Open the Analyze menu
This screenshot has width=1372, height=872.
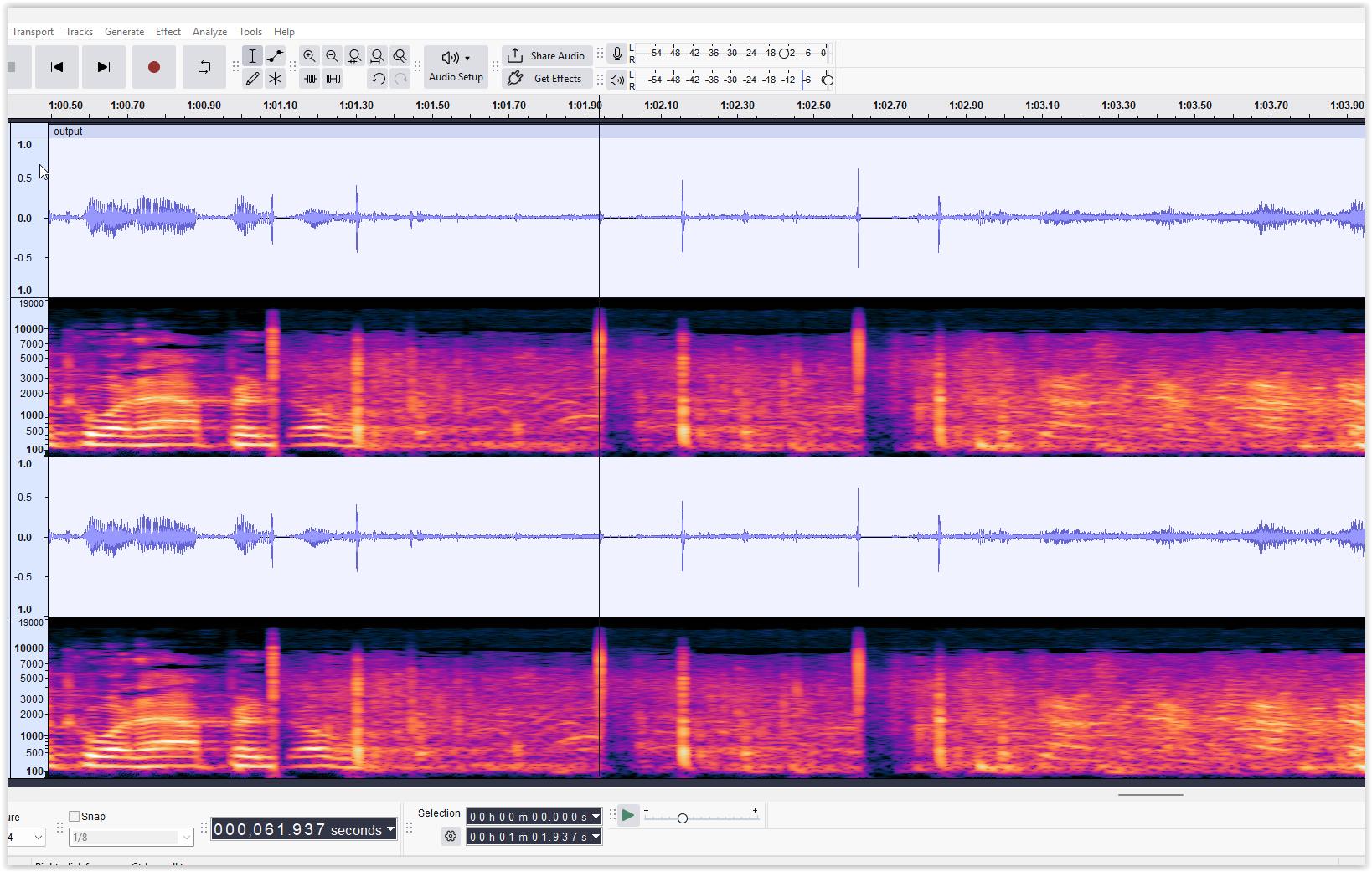pyautogui.click(x=209, y=32)
